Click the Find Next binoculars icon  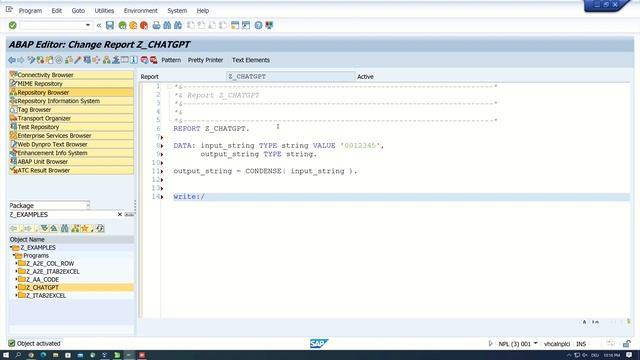178,25
